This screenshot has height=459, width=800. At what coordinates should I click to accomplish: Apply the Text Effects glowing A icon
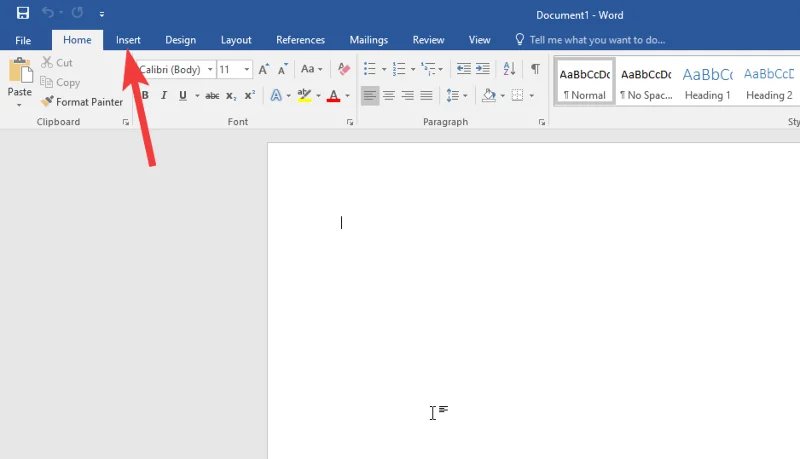pos(275,96)
